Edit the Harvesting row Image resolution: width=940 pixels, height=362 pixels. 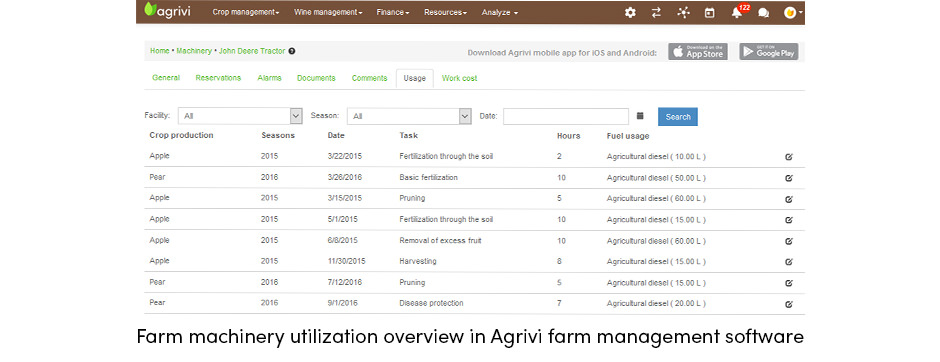(x=789, y=262)
